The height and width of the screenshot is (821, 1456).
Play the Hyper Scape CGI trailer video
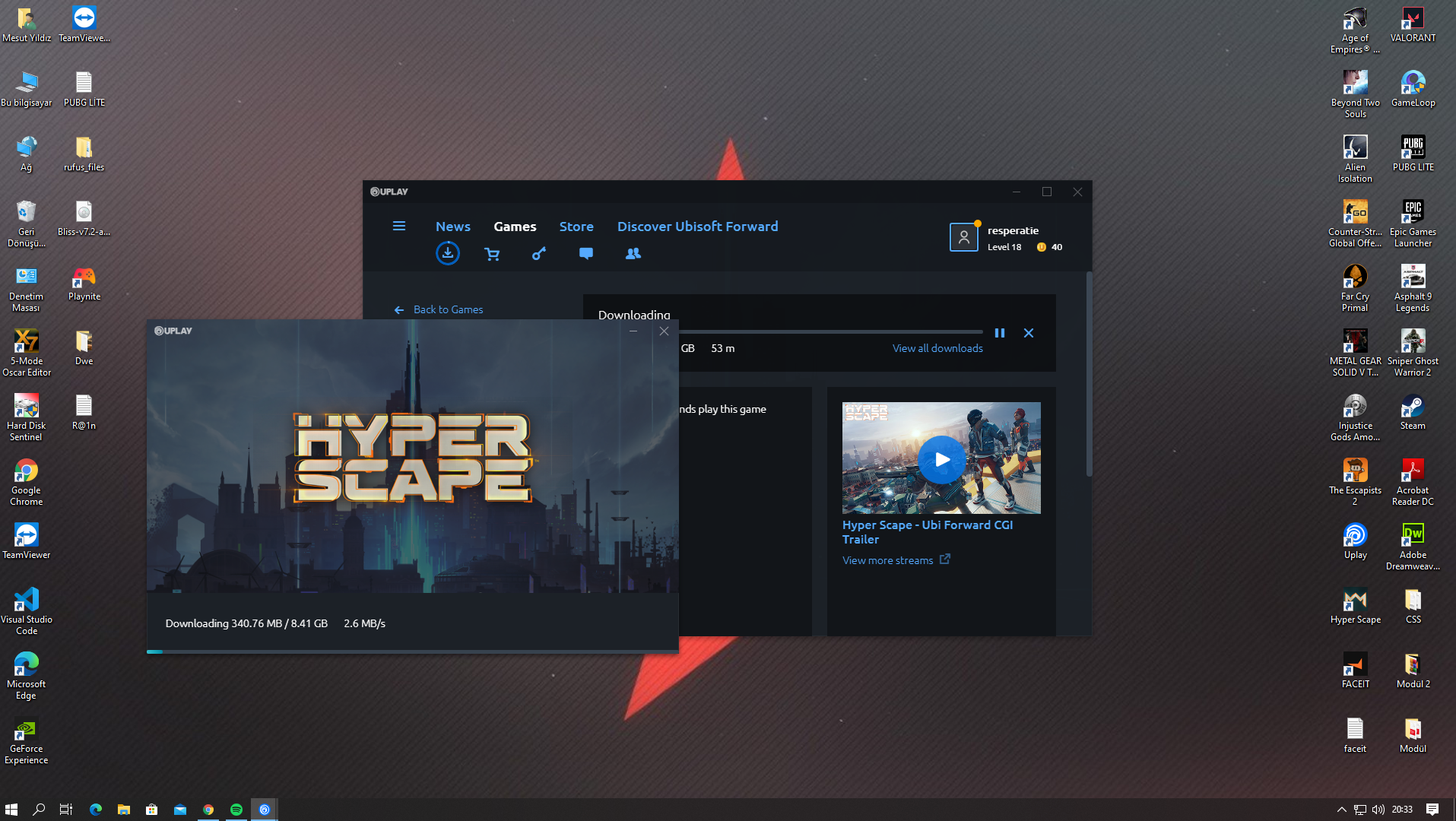(x=941, y=459)
